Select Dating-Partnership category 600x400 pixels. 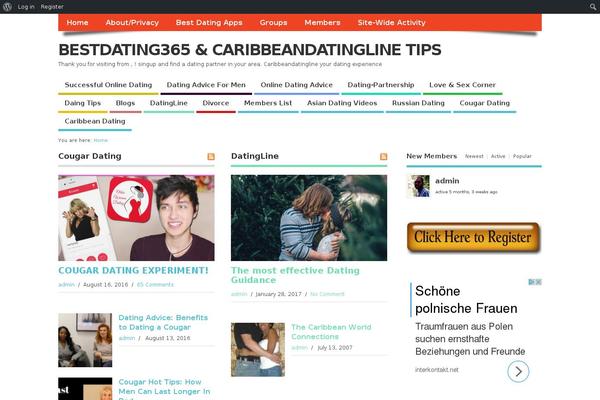(x=381, y=85)
